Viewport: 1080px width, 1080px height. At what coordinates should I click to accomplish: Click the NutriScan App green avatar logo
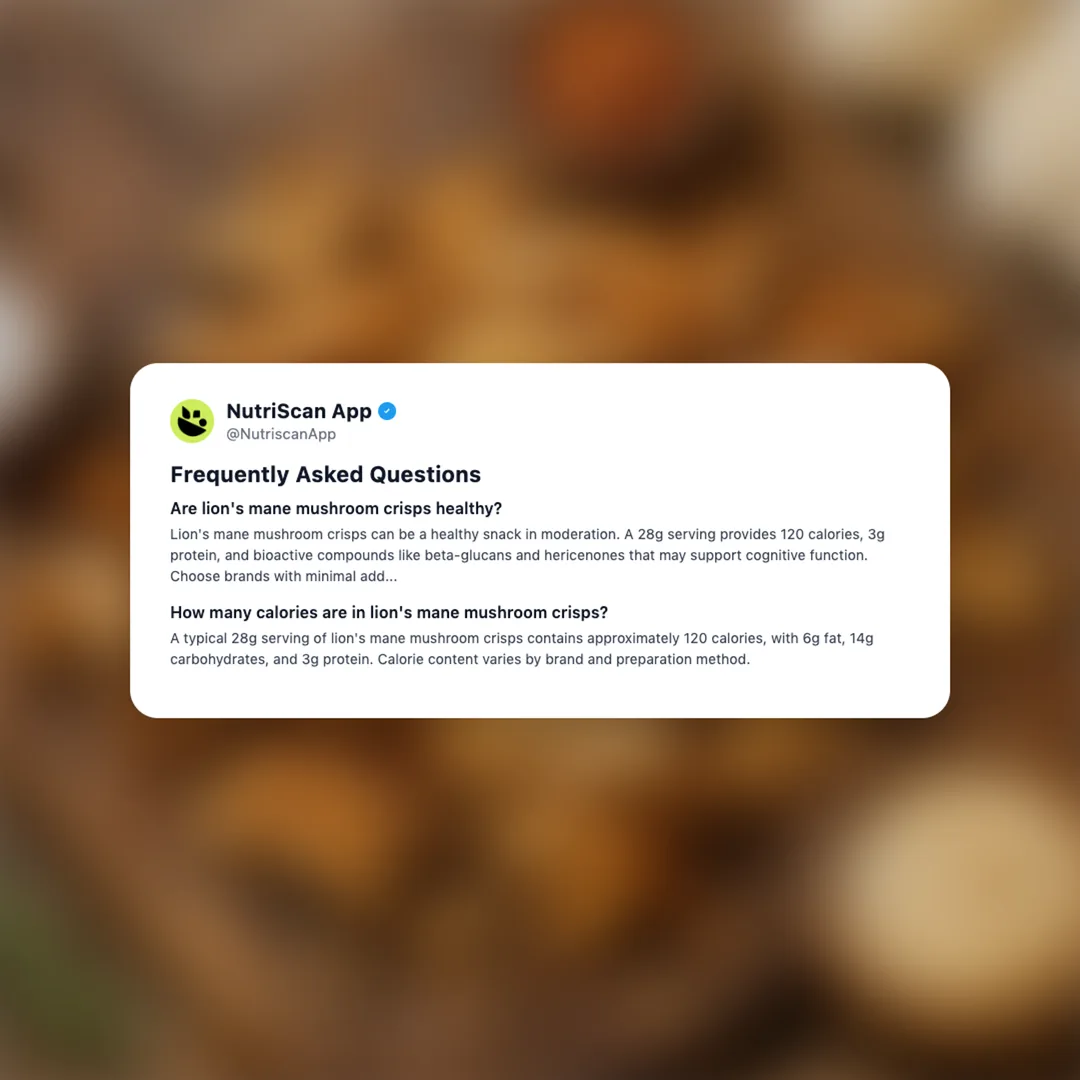click(x=192, y=421)
